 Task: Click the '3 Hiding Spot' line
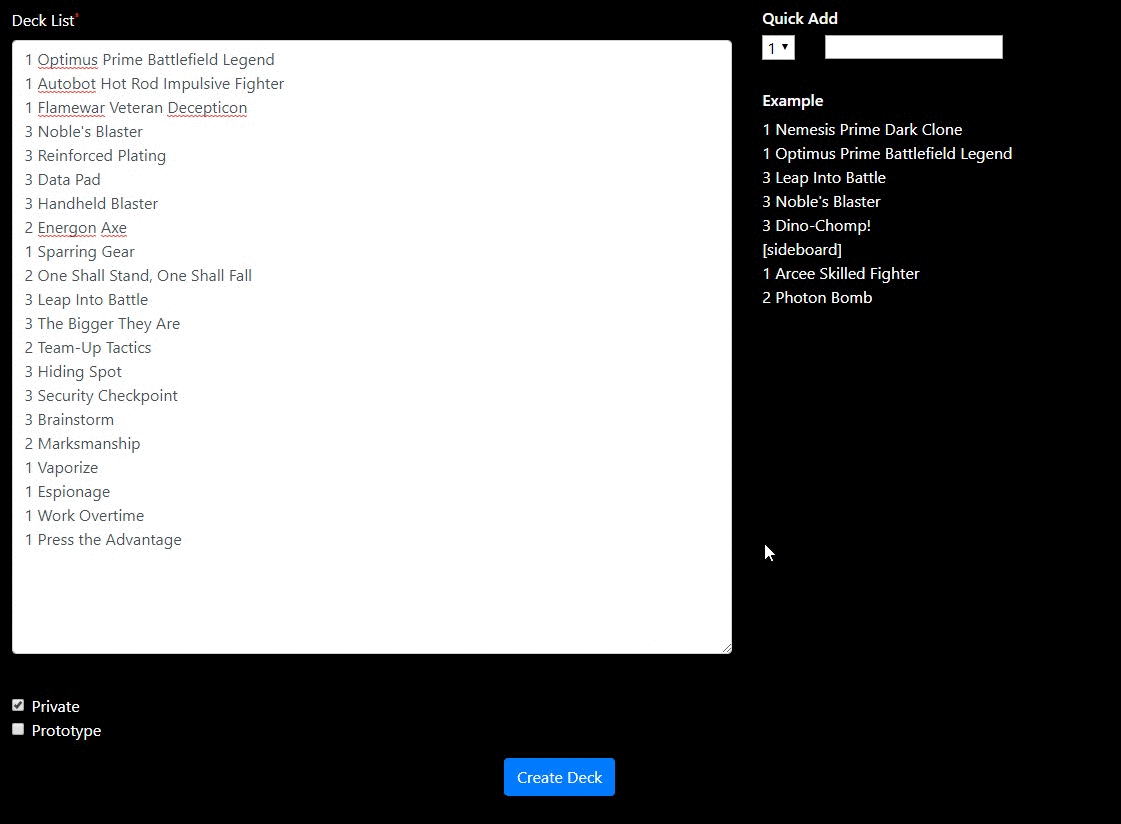point(73,372)
